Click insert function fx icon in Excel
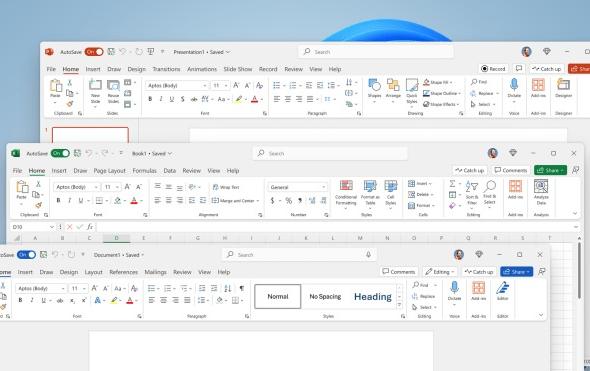 click(90, 227)
